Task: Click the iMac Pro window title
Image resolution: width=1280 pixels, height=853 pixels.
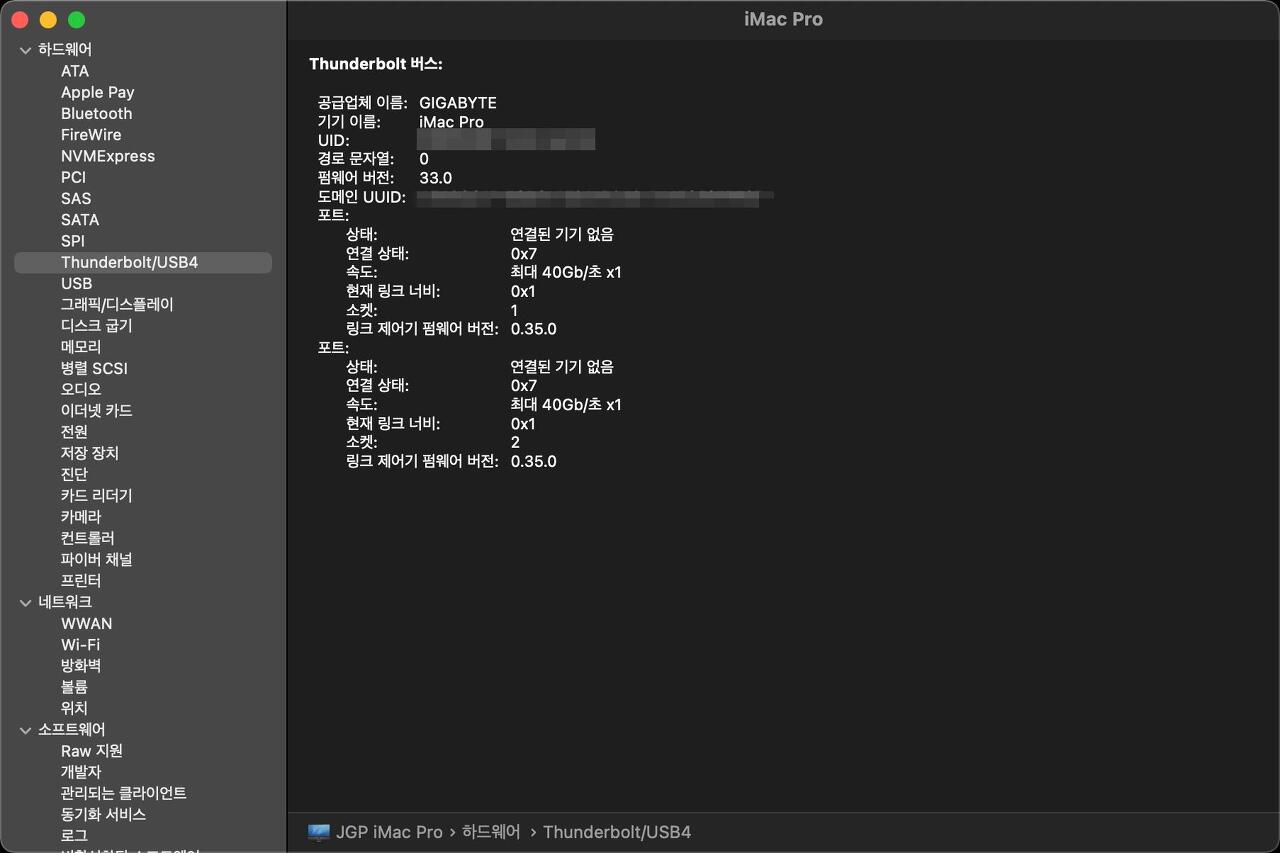Action: 784,19
